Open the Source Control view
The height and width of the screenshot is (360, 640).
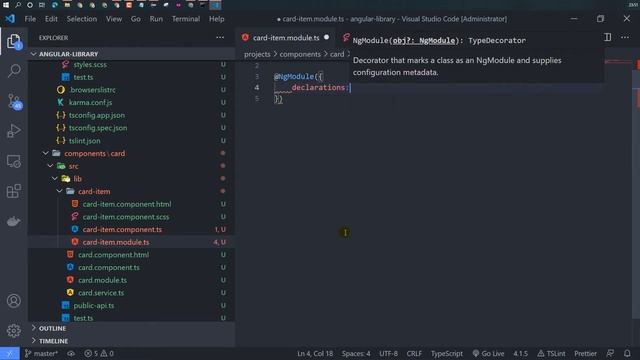(x=15, y=101)
